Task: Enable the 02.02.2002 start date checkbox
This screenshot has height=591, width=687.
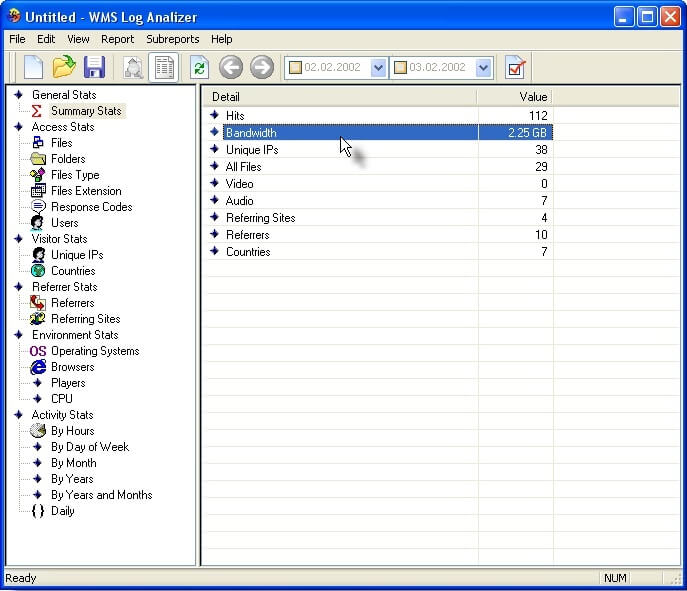Action: 295,67
